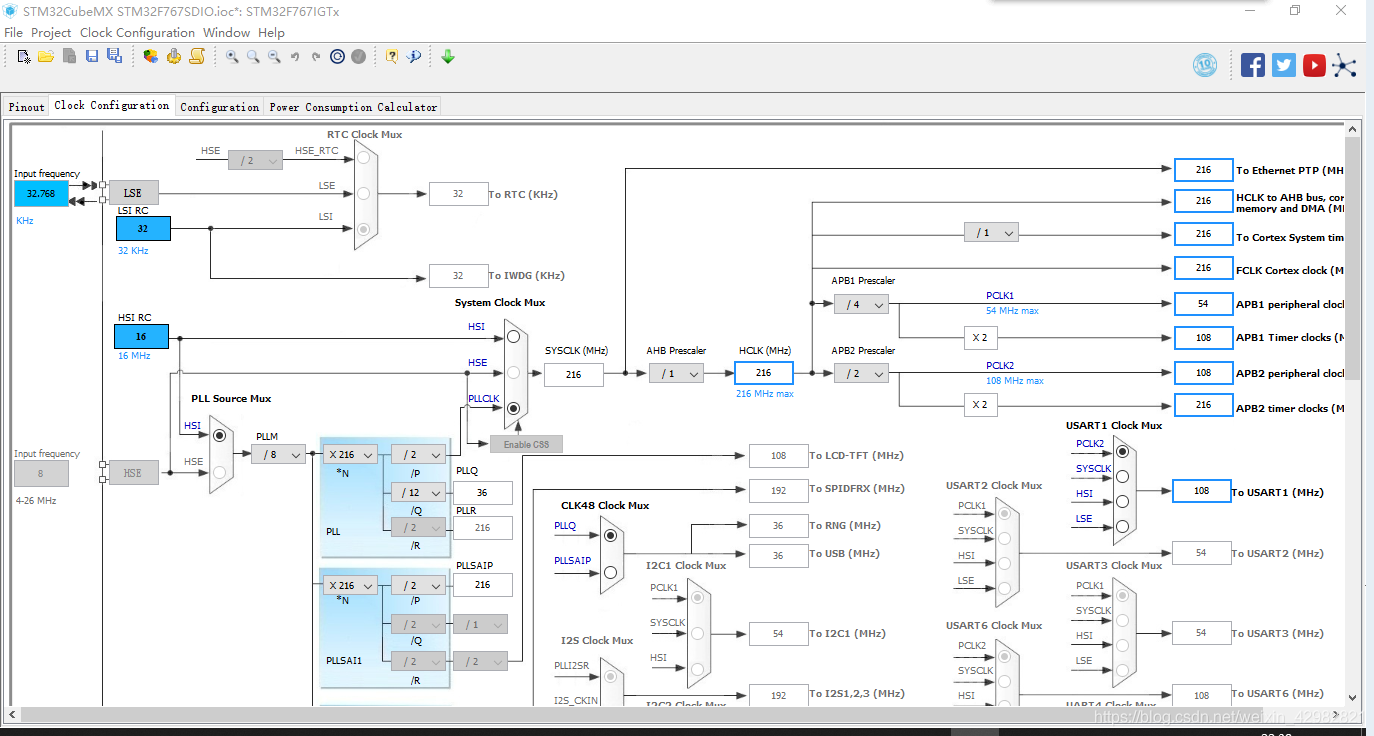
Task: Open the Facebook link icon
Action: 1253,65
